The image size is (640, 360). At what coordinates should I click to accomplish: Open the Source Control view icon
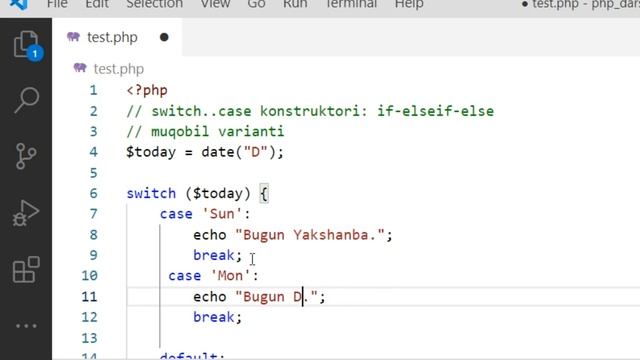pyautogui.click(x=26, y=156)
